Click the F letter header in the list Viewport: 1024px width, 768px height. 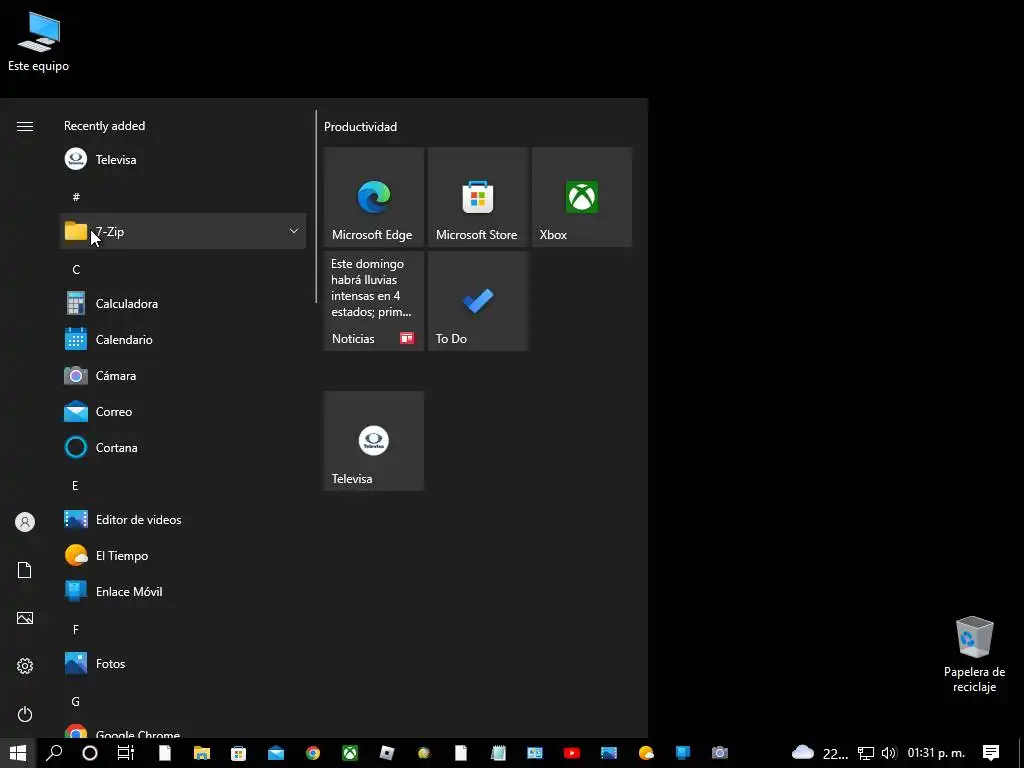point(76,630)
